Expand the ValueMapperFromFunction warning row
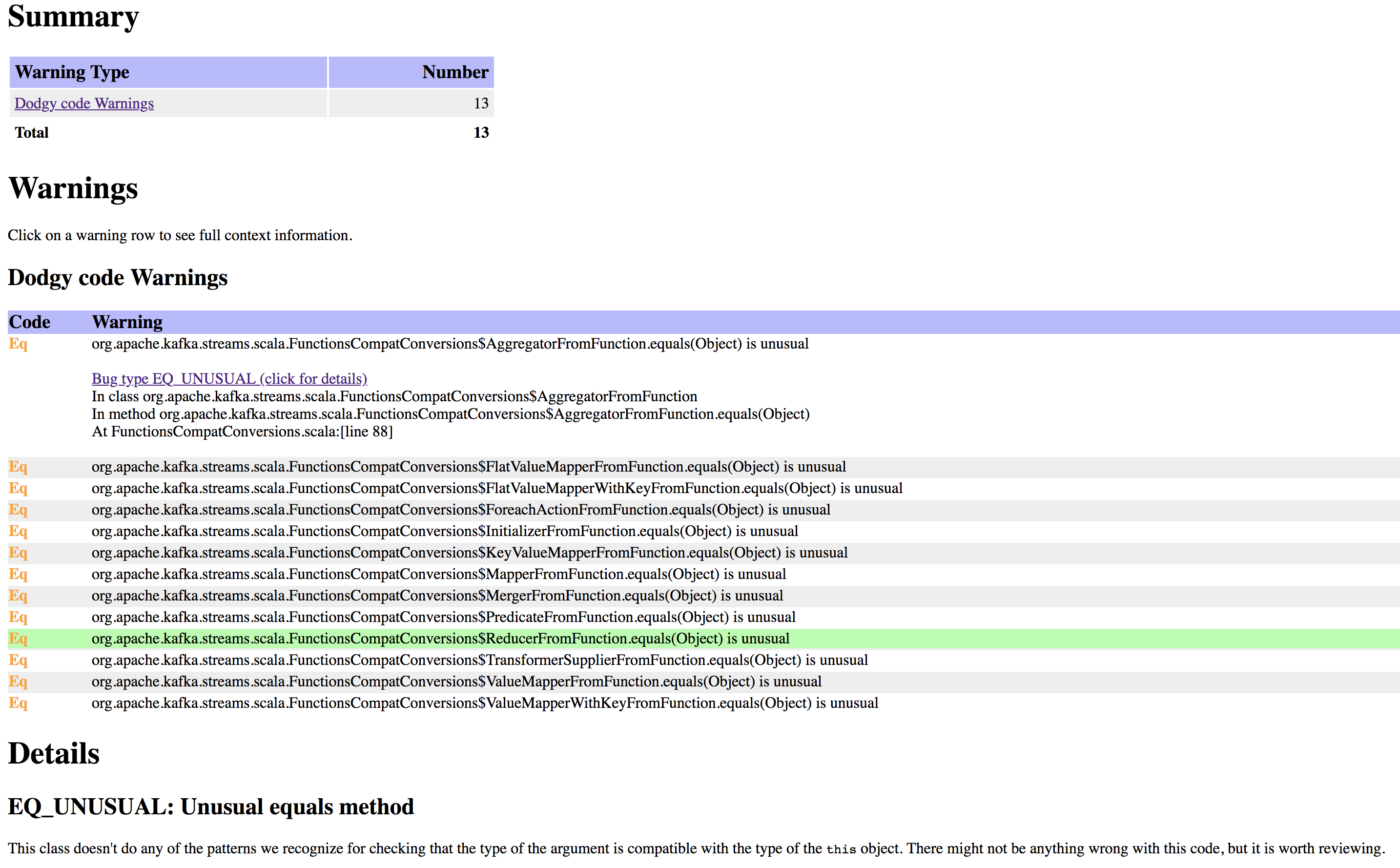The height and width of the screenshot is (868, 1400). 456,682
